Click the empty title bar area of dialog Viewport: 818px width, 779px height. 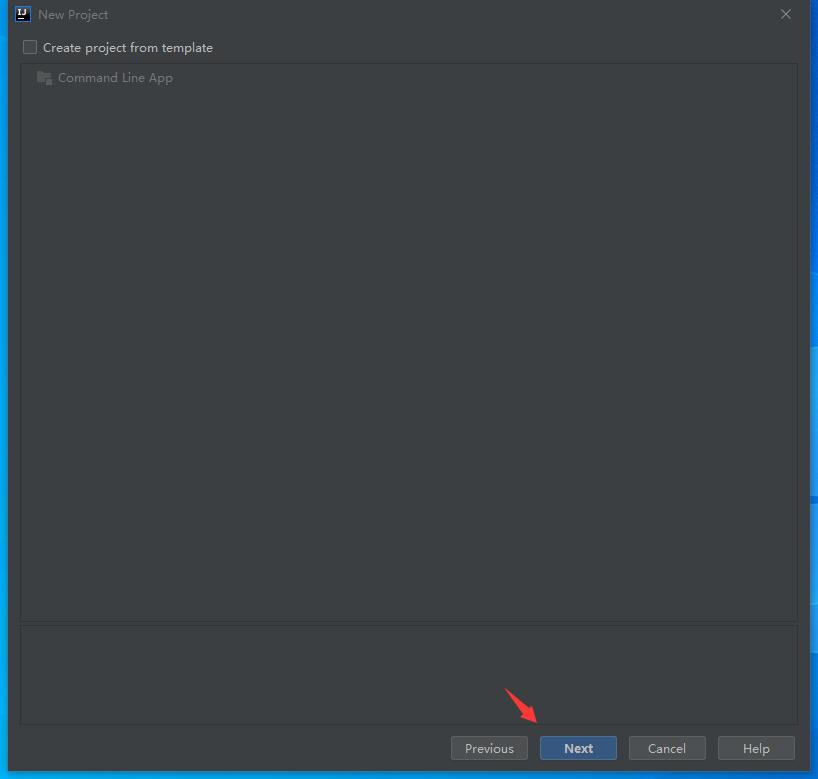pos(443,15)
